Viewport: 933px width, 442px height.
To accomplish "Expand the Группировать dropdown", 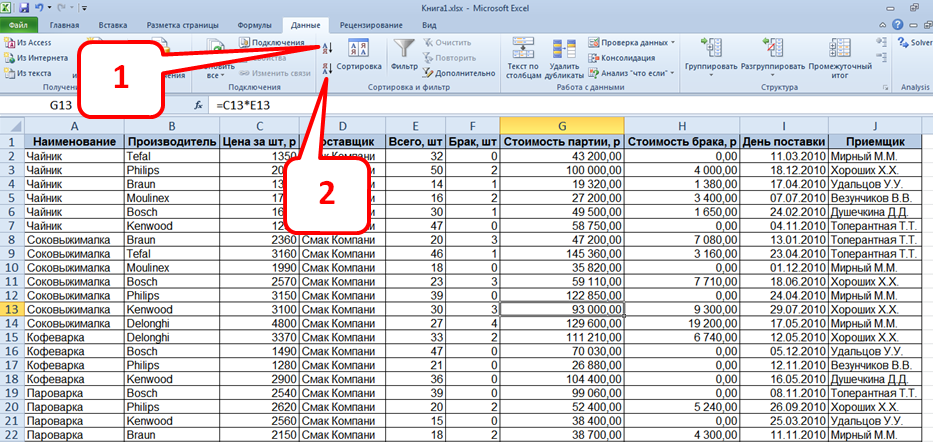I will coord(711,71).
